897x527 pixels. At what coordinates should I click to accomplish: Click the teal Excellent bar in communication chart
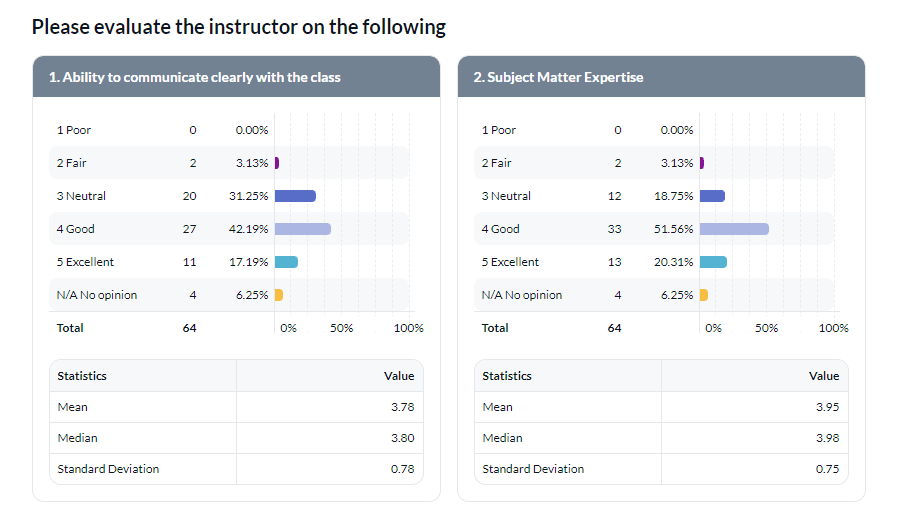pos(286,262)
